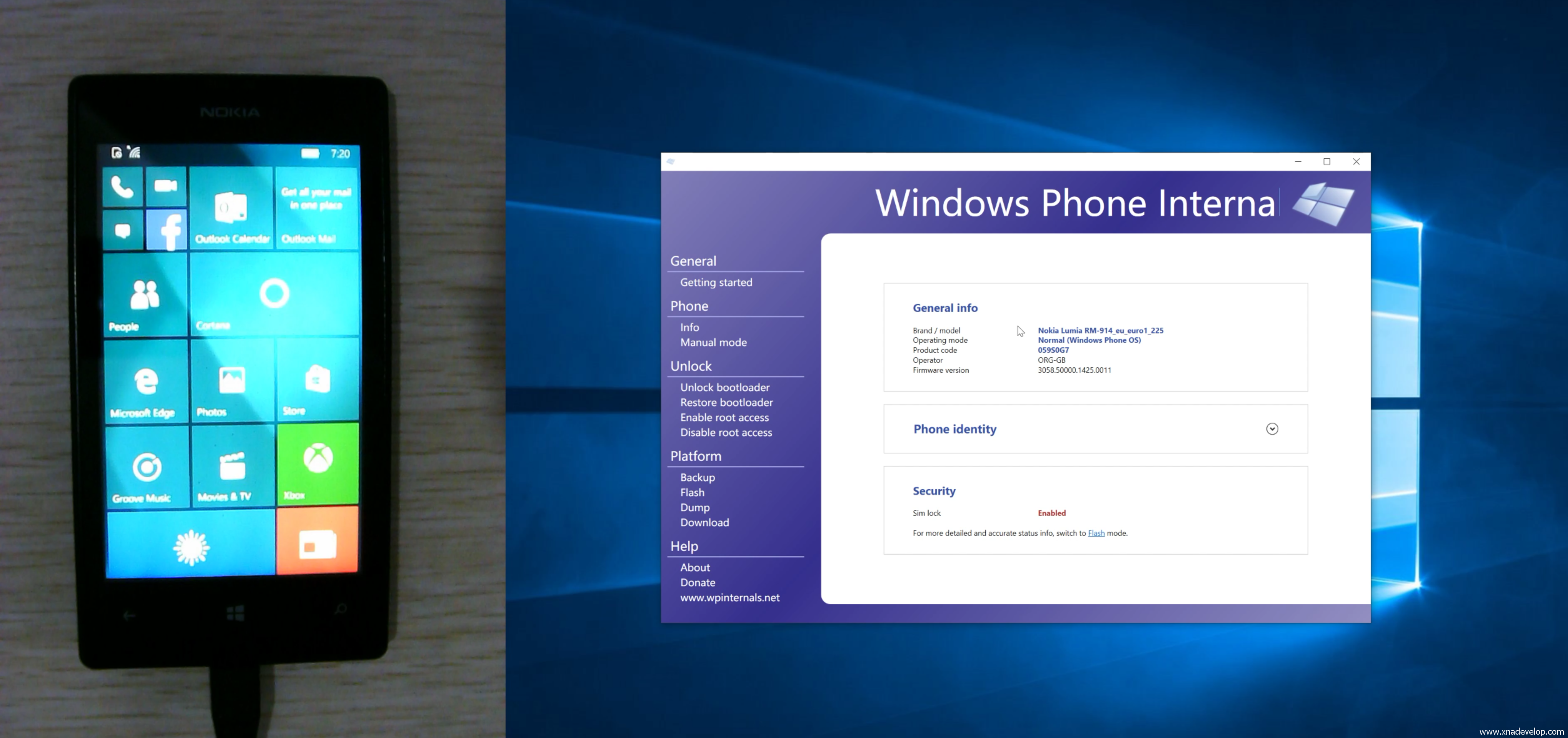Maximize the Windows Phone Internals window
Screen dimensions: 1568x738
[1327, 161]
